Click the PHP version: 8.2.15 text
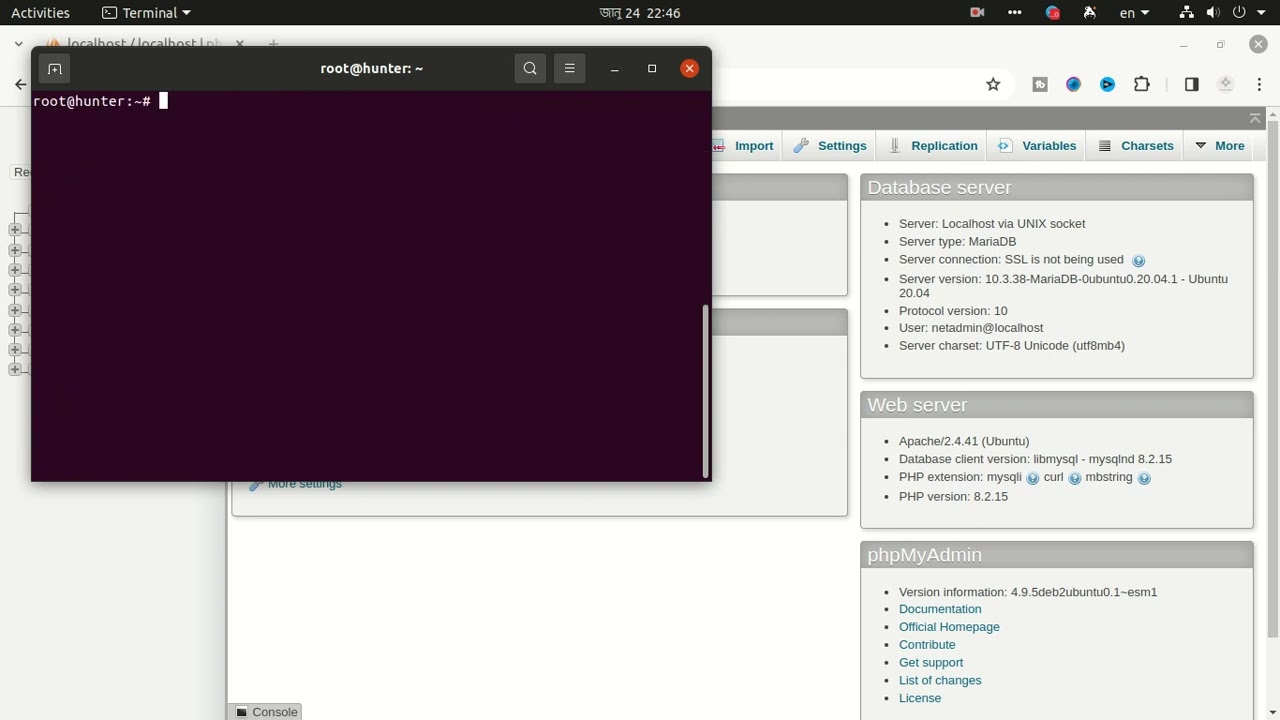1280x720 pixels. [x=953, y=497]
